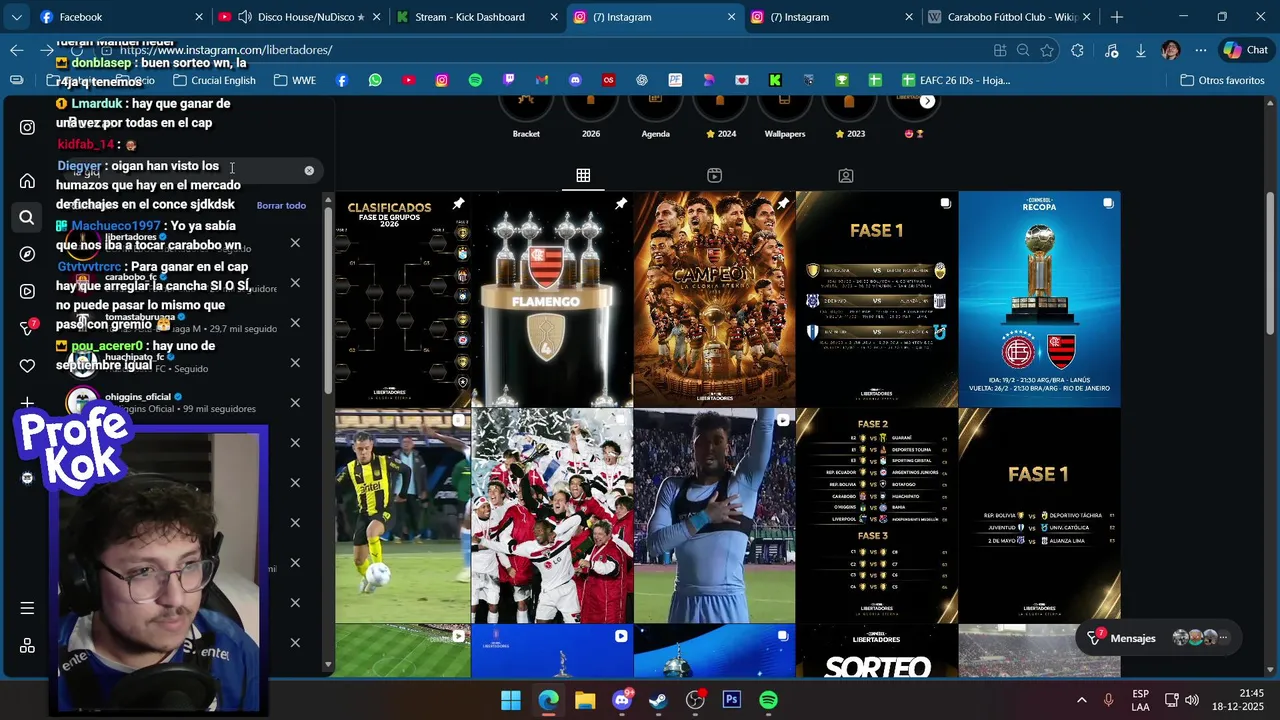Open the Windows Start button on the taskbar

pos(511,700)
